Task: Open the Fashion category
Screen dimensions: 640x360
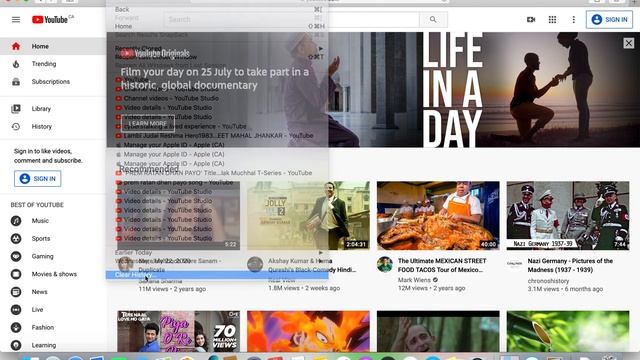Action: [53, 327]
